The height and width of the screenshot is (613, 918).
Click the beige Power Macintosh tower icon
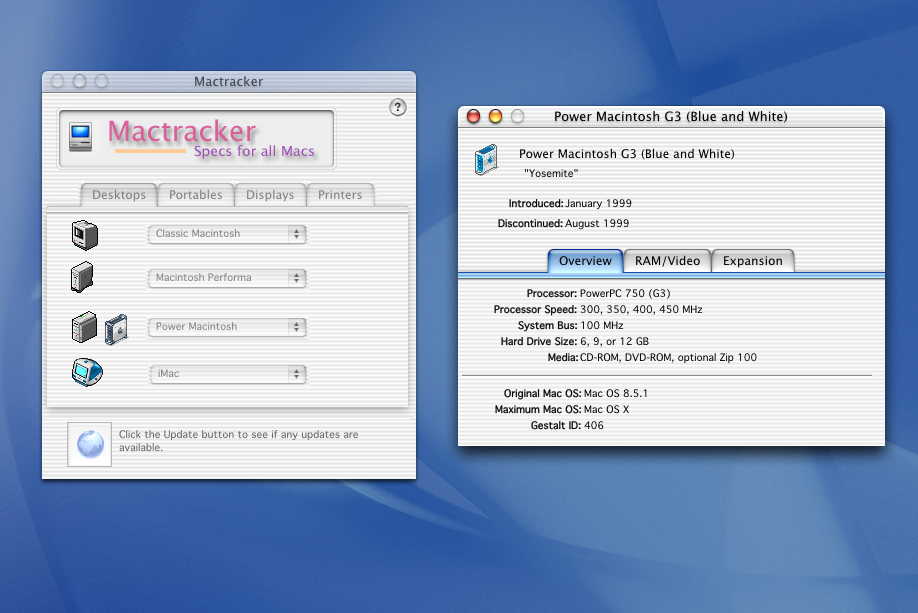coord(84,327)
